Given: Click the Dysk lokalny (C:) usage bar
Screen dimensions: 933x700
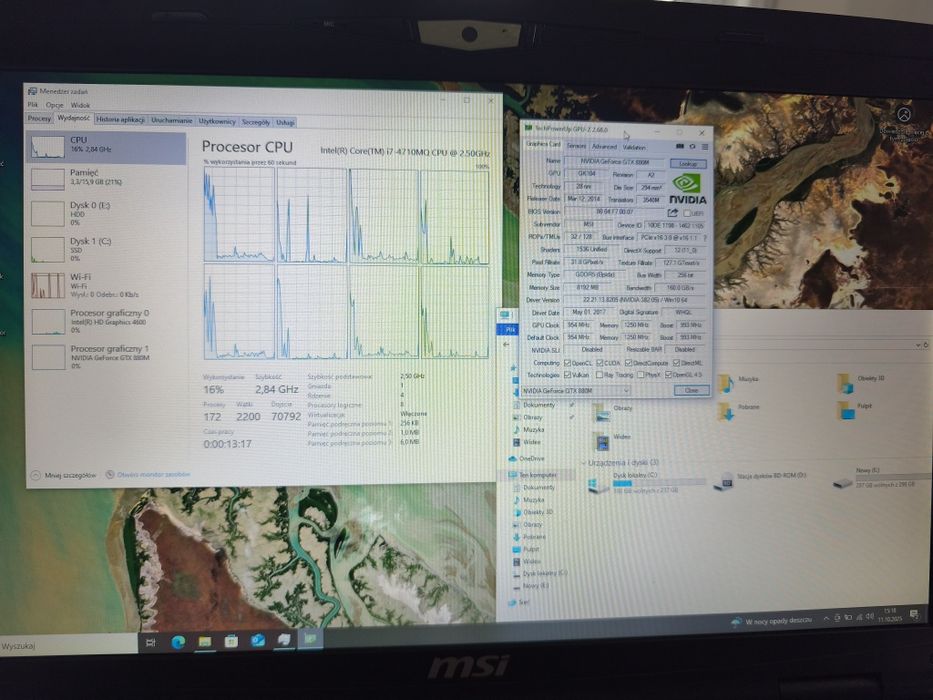Looking at the screenshot, I should click(659, 483).
